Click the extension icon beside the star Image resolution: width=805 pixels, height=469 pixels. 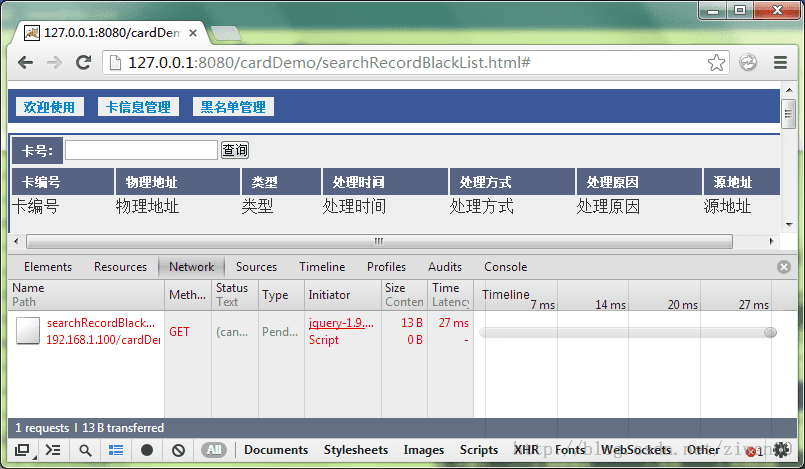point(748,63)
